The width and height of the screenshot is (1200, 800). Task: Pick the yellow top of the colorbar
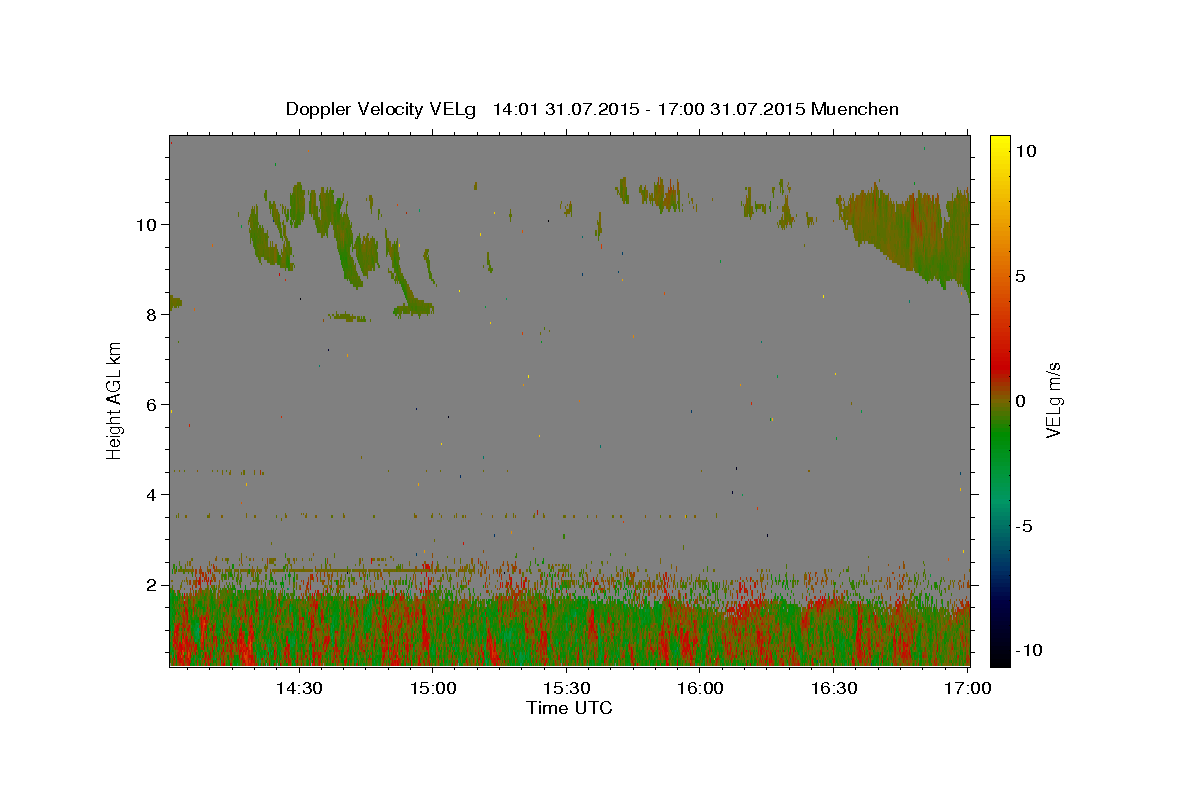[999, 145]
